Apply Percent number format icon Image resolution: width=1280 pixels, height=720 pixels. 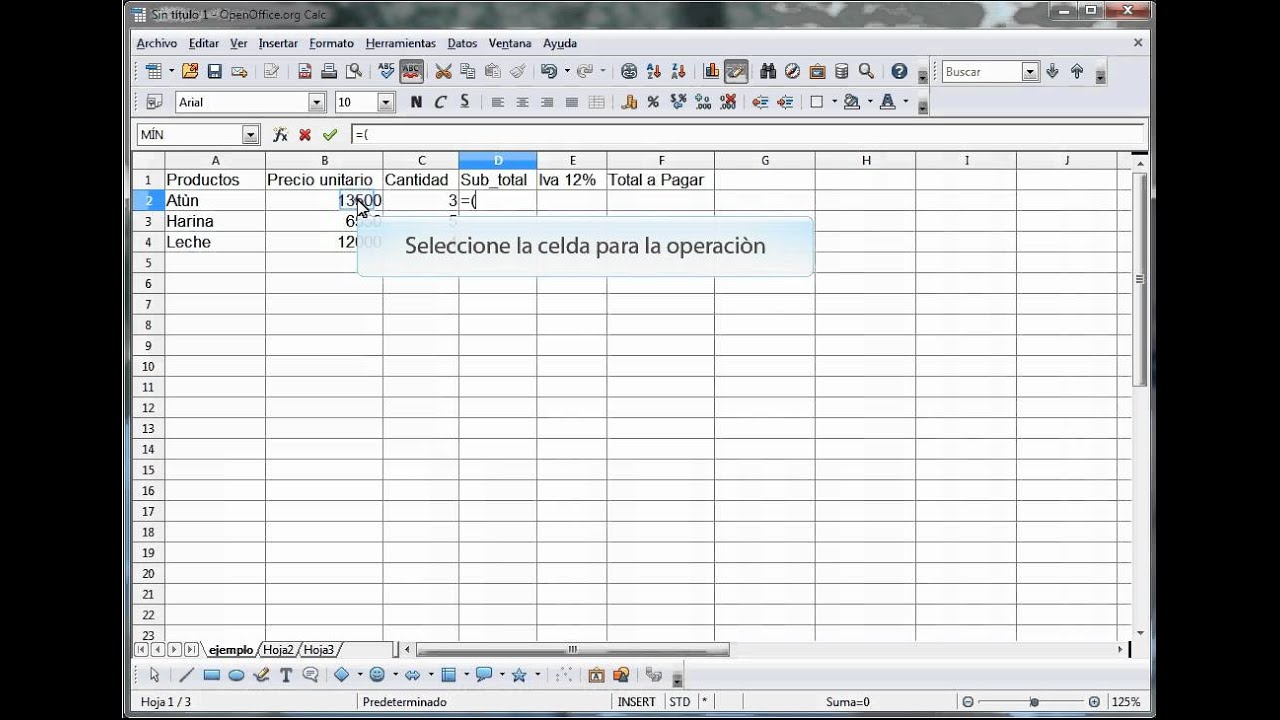(653, 102)
